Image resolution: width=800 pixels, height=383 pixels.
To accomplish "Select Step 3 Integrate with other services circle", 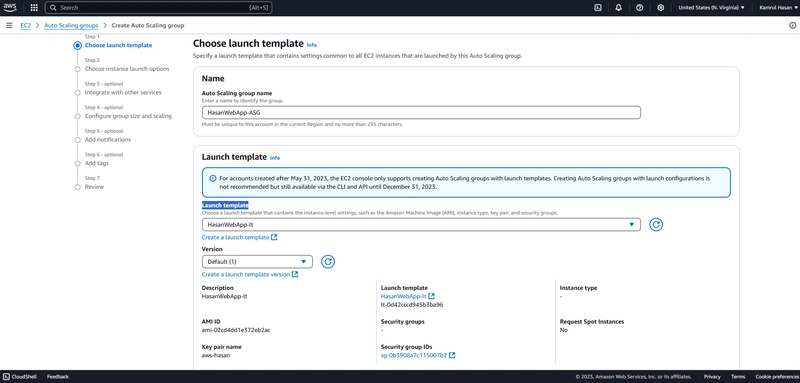I will (x=78, y=93).
